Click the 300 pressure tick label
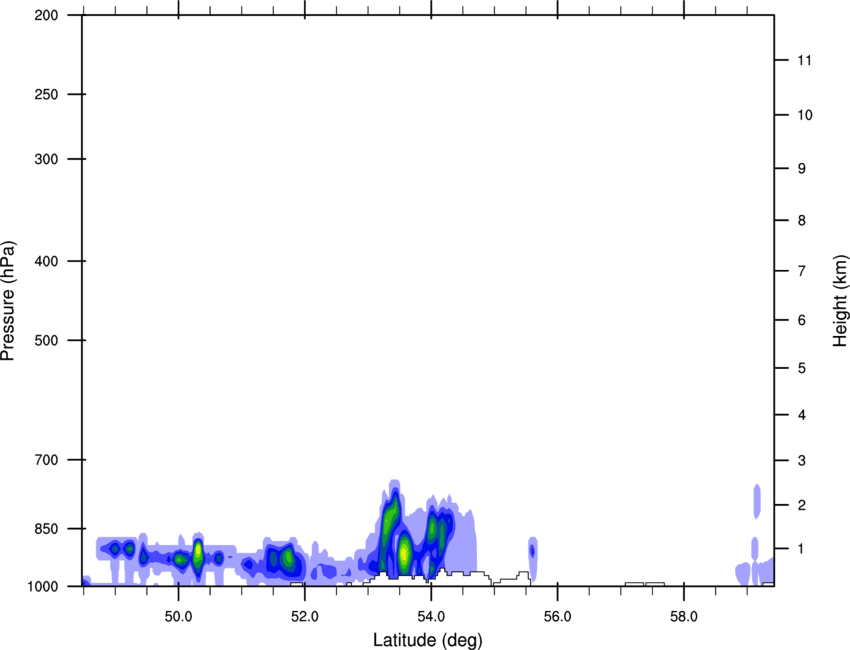 tap(46, 159)
